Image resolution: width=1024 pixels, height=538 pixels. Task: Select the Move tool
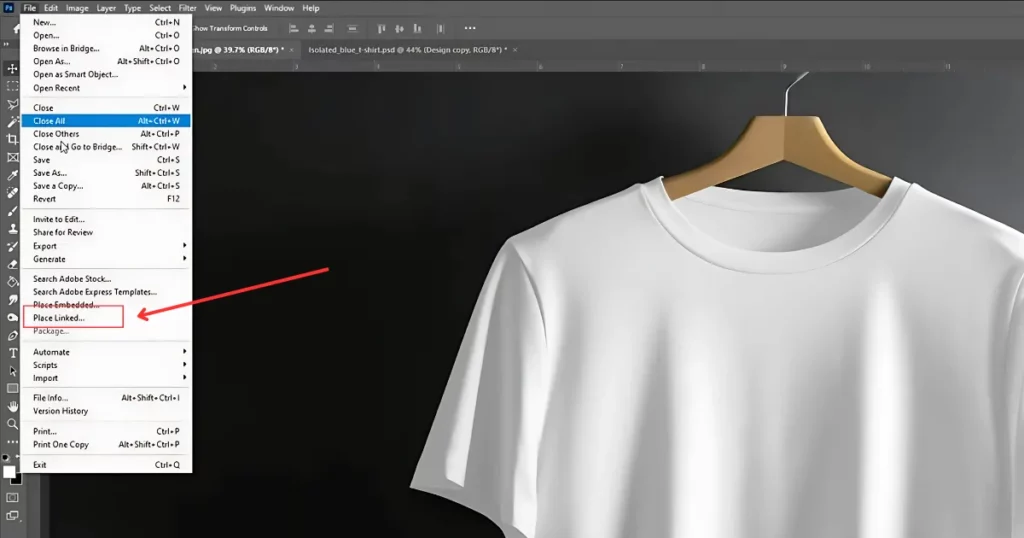coord(13,68)
